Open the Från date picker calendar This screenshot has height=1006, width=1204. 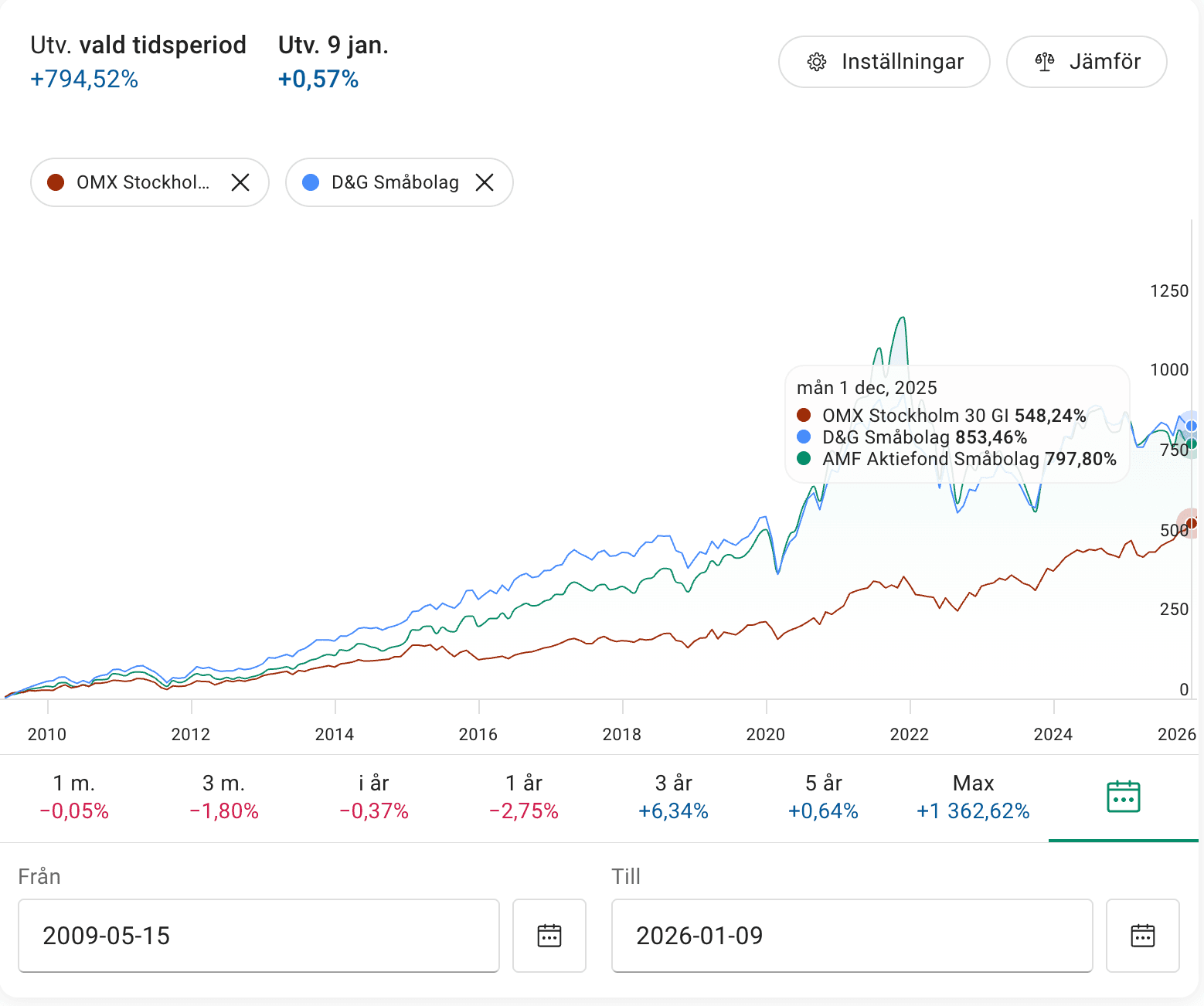549,936
